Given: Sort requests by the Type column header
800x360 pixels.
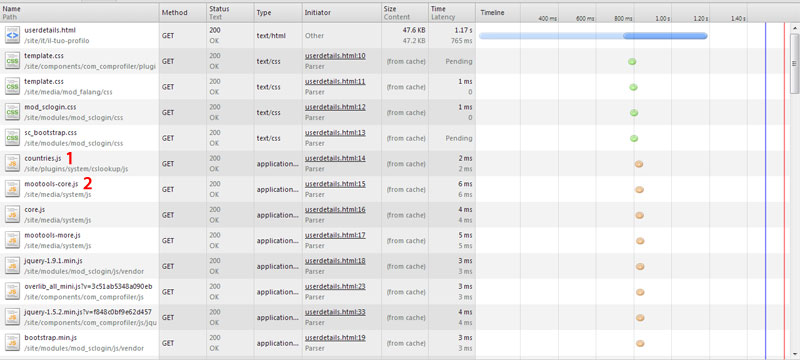Looking at the screenshot, I should pos(278,13).
